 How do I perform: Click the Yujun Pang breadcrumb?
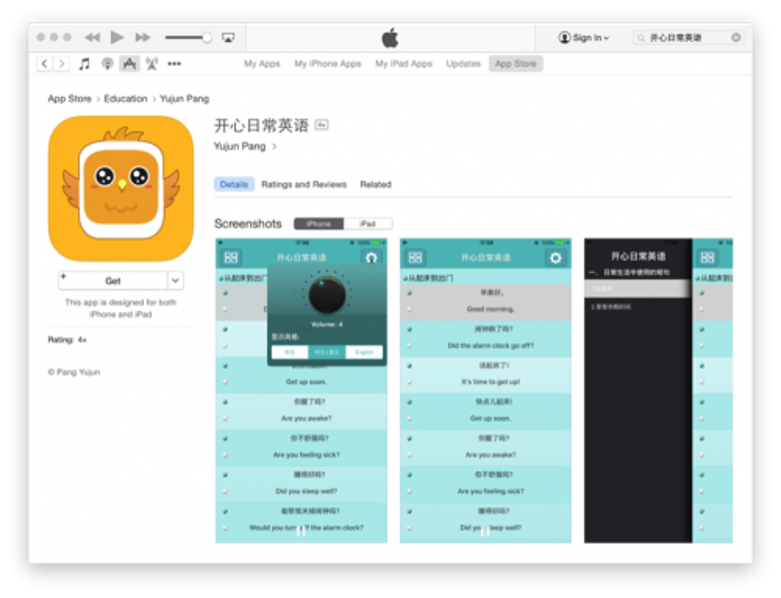point(184,99)
